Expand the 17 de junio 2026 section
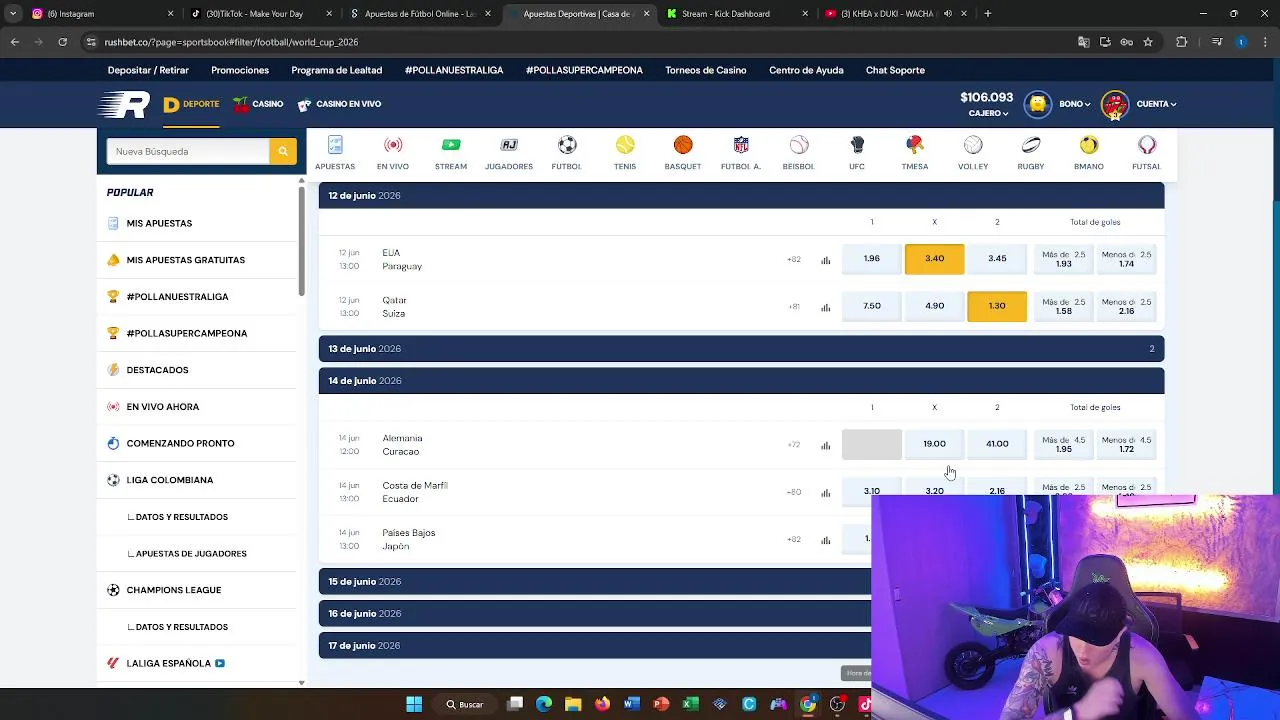Image resolution: width=1280 pixels, height=720 pixels. [x=595, y=645]
